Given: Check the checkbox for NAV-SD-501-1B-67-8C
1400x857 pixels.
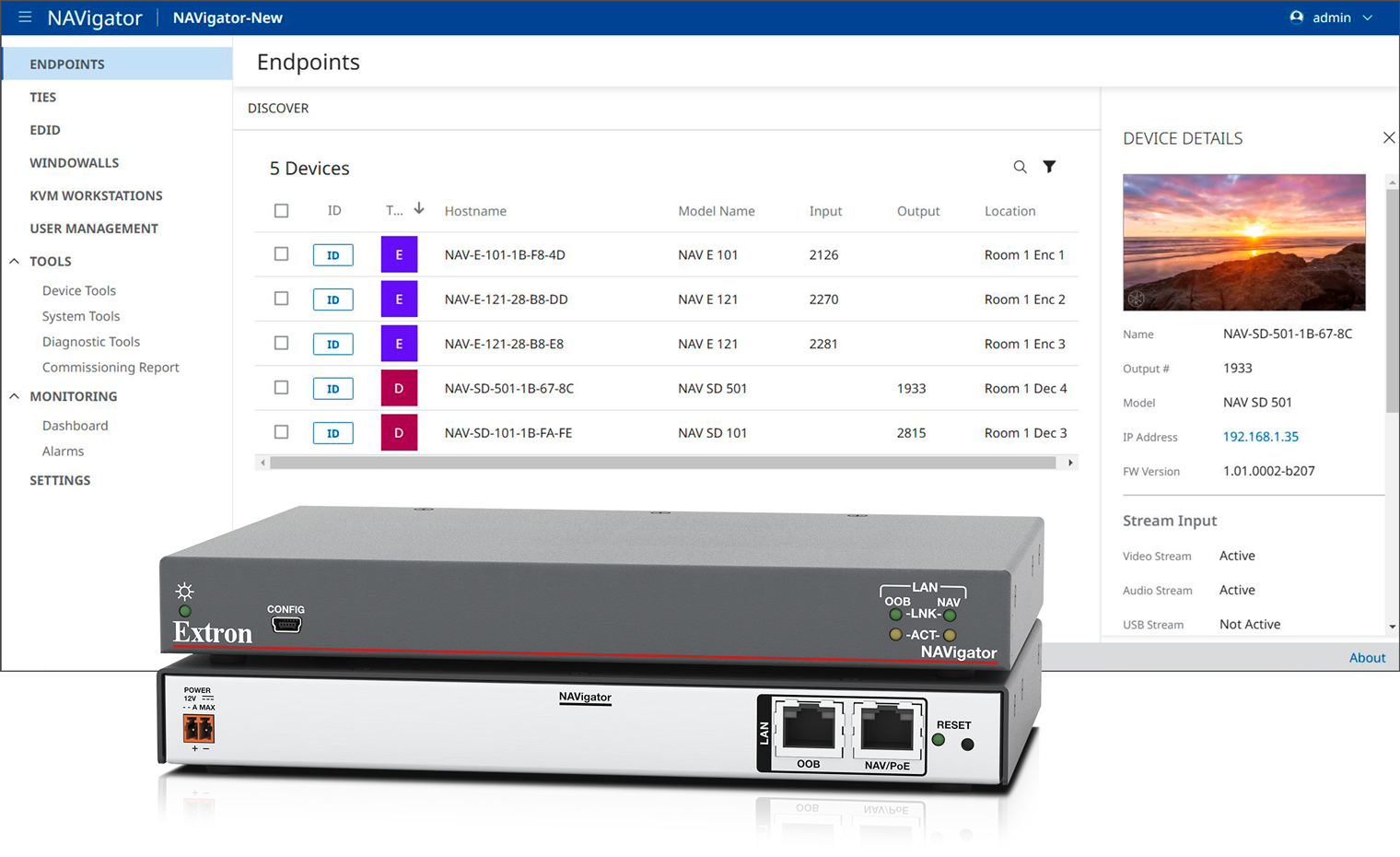Looking at the screenshot, I should pyautogui.click(x=281, y=388).
